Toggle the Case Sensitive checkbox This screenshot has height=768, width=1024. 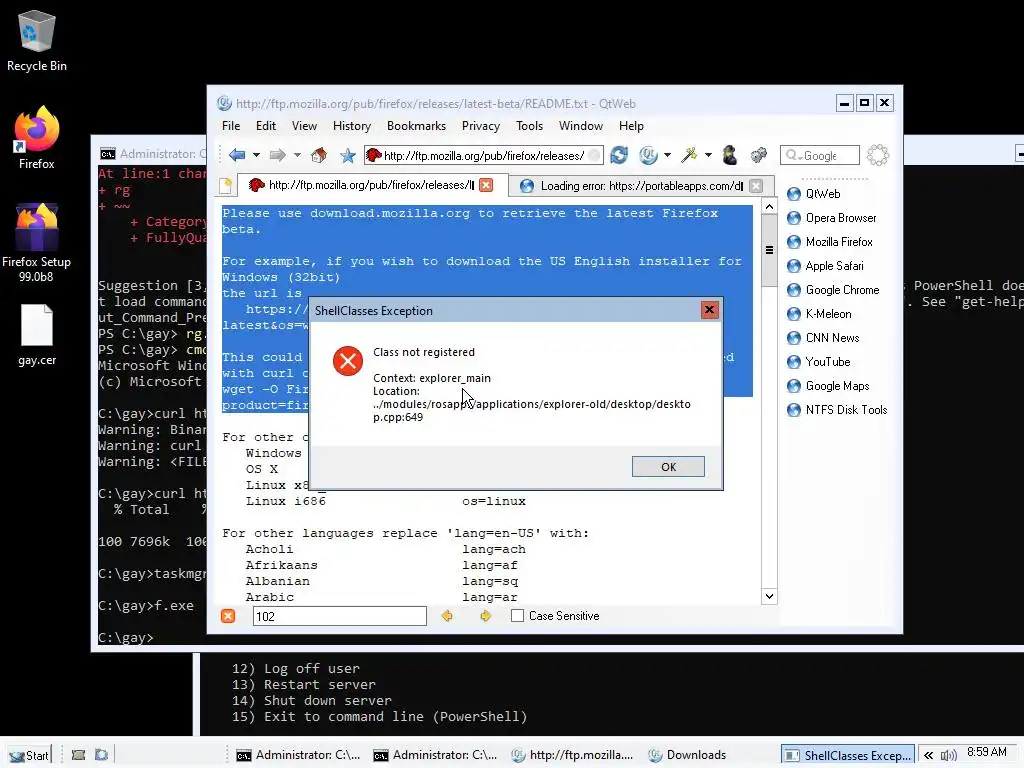click(517, 616)
